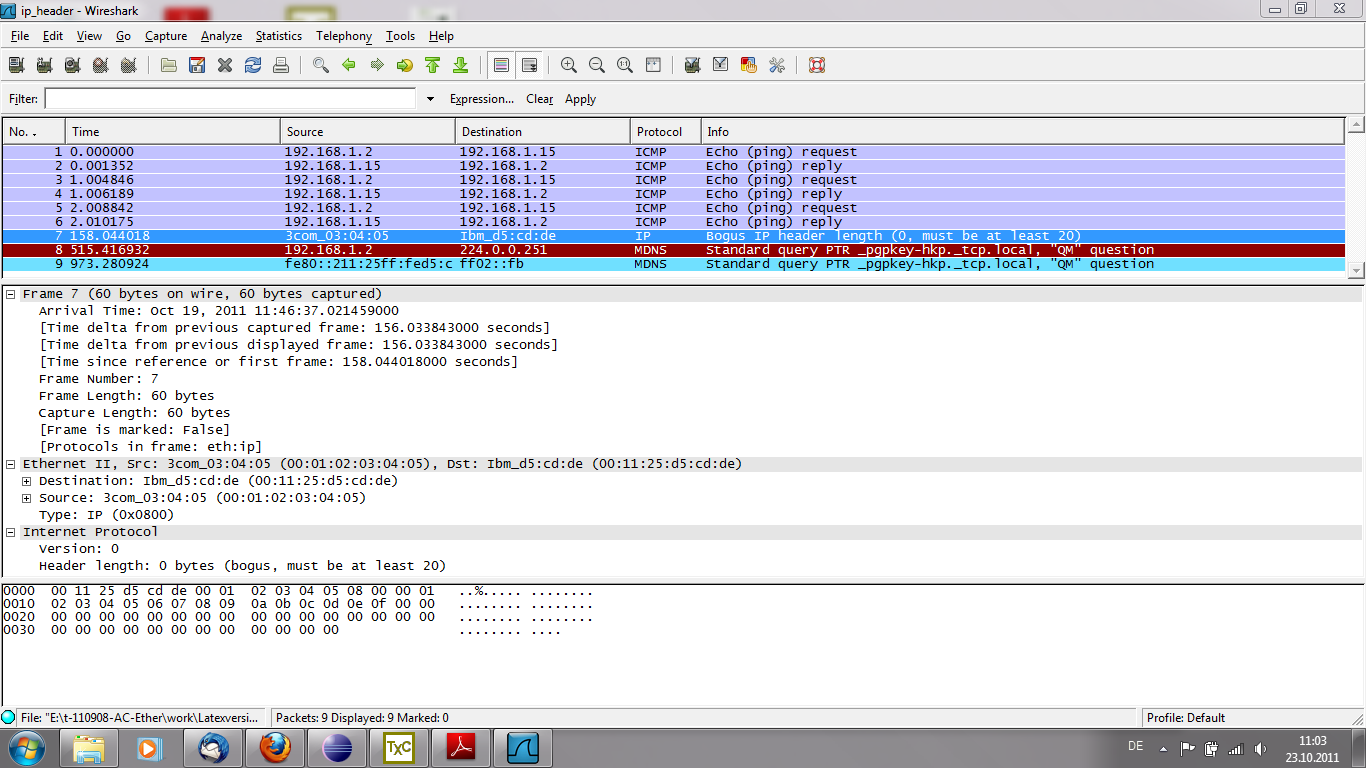Open capture options toolbar icon
The height and width of the screenshot is (768, 1366).
44,65
